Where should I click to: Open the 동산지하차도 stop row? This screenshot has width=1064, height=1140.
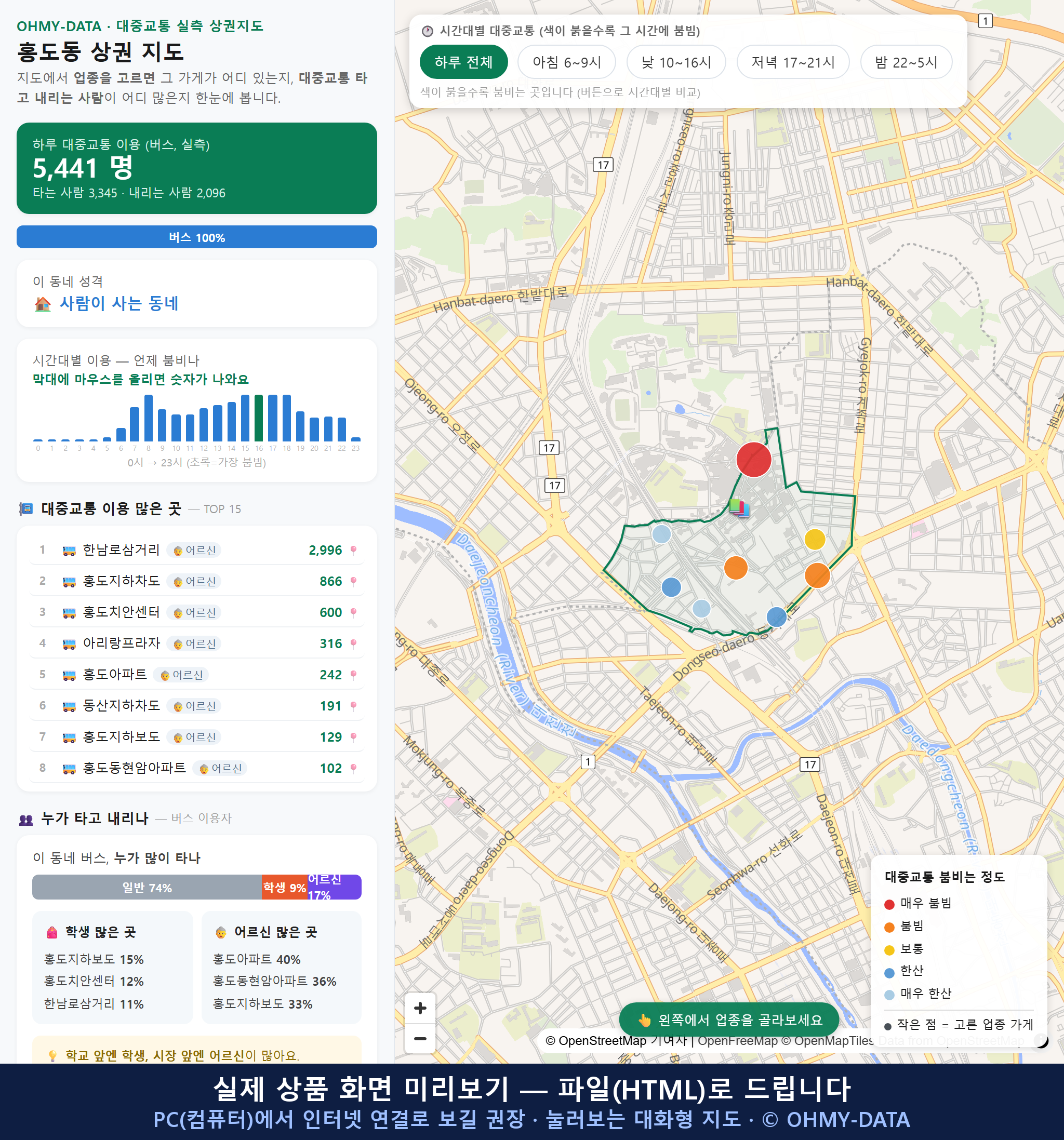click(197, 706)
